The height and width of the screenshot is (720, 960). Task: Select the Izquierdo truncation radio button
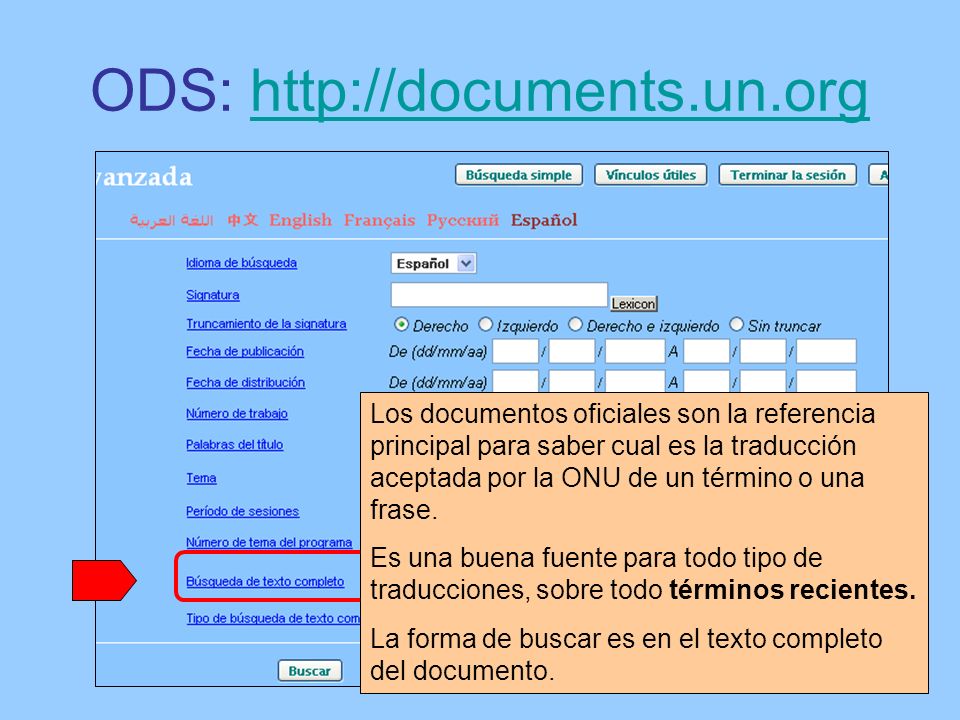485,324
